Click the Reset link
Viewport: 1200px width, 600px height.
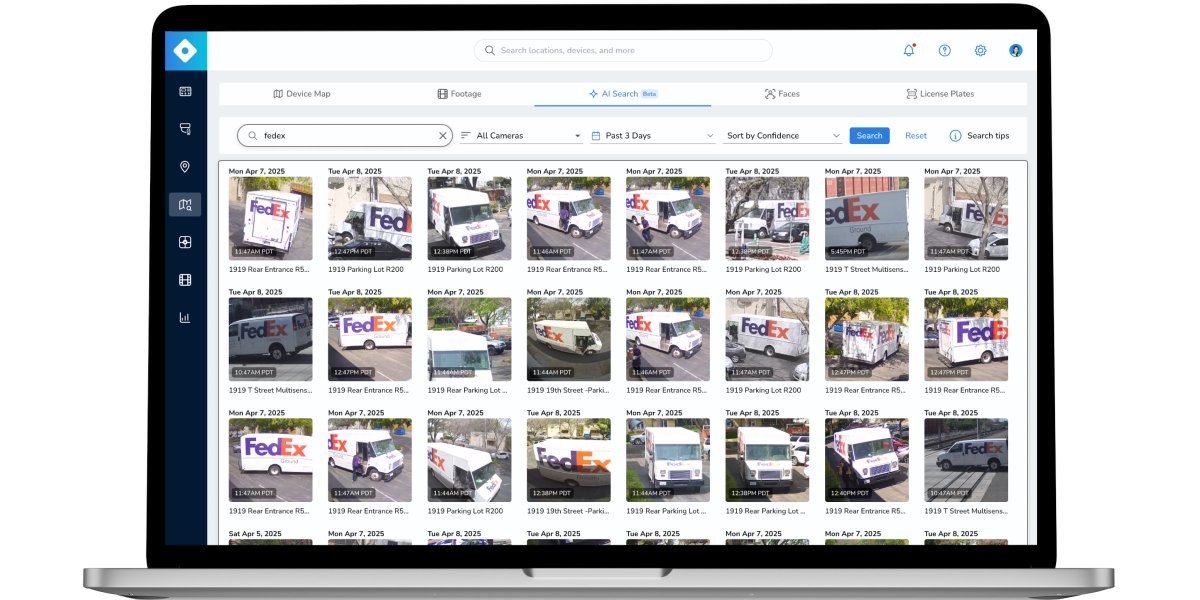pos(916,136)
